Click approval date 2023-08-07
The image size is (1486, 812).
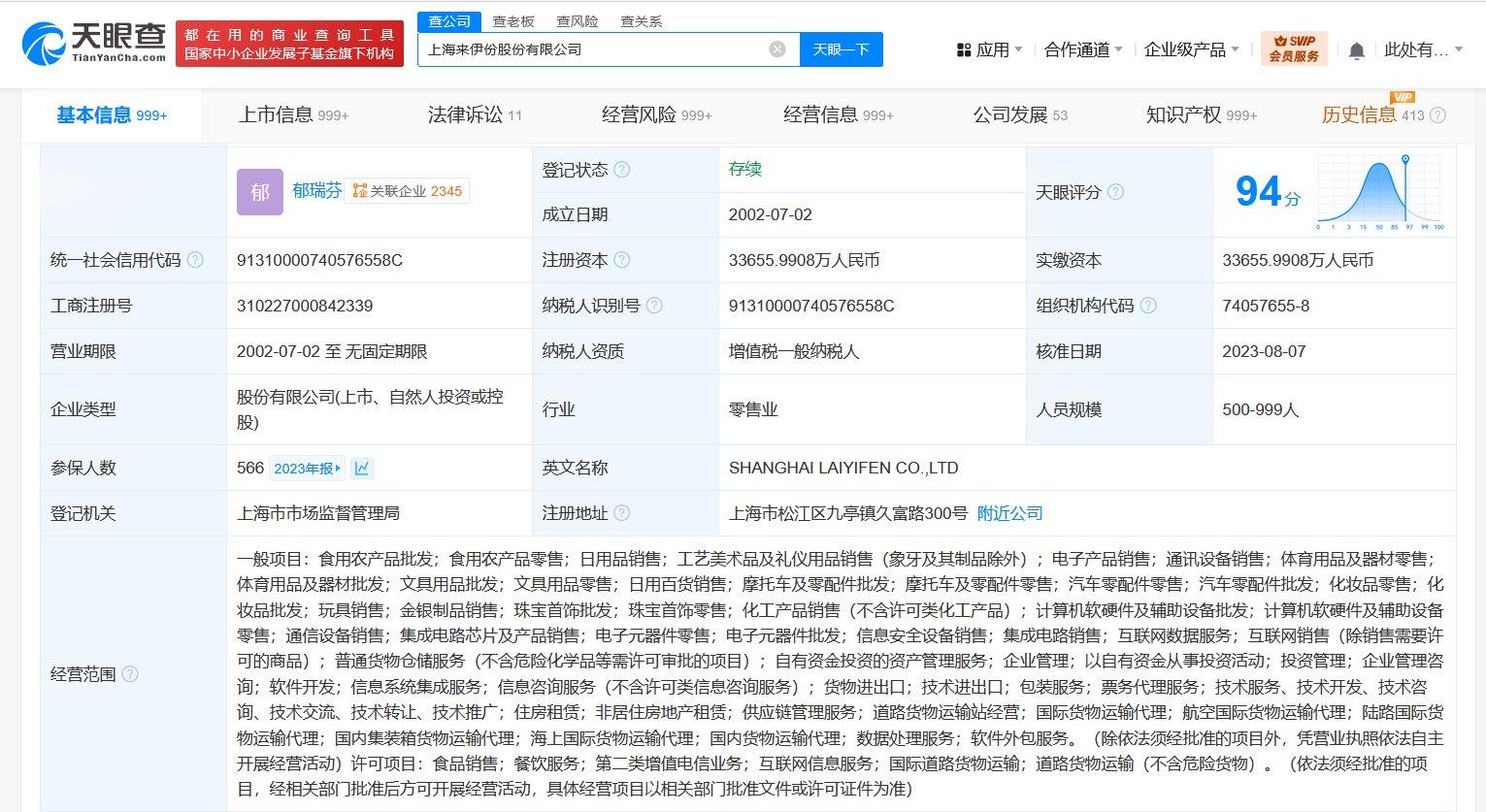pyautogui.click(x=1264, y=351)
